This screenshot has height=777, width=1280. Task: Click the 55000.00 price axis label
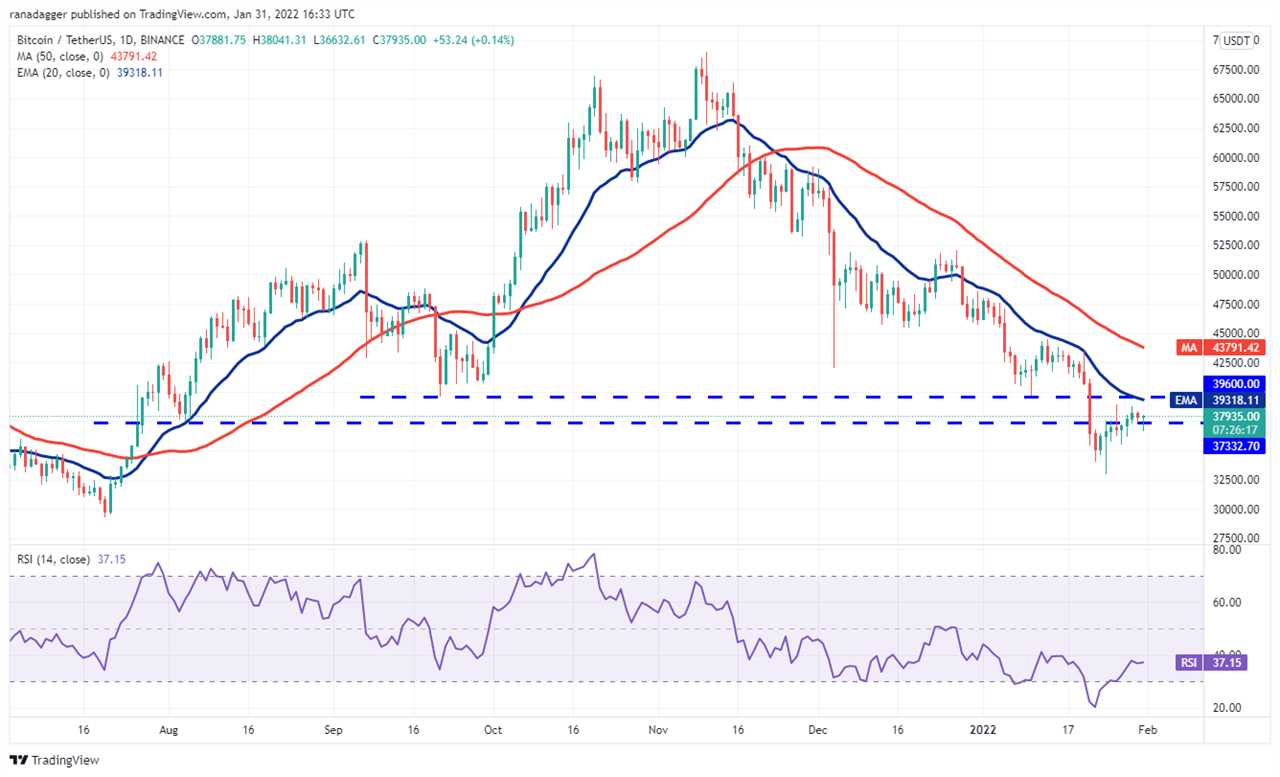[x=1238, y=216]
